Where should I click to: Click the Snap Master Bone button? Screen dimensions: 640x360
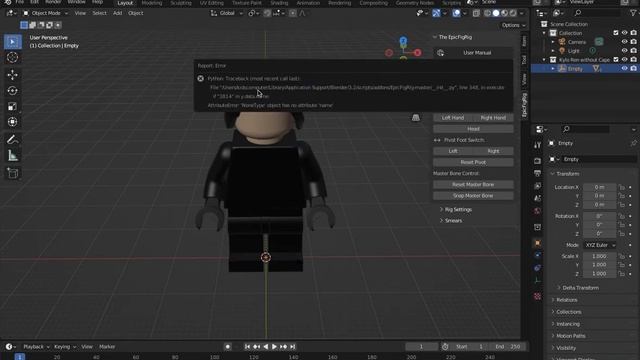tap(473, 196)
